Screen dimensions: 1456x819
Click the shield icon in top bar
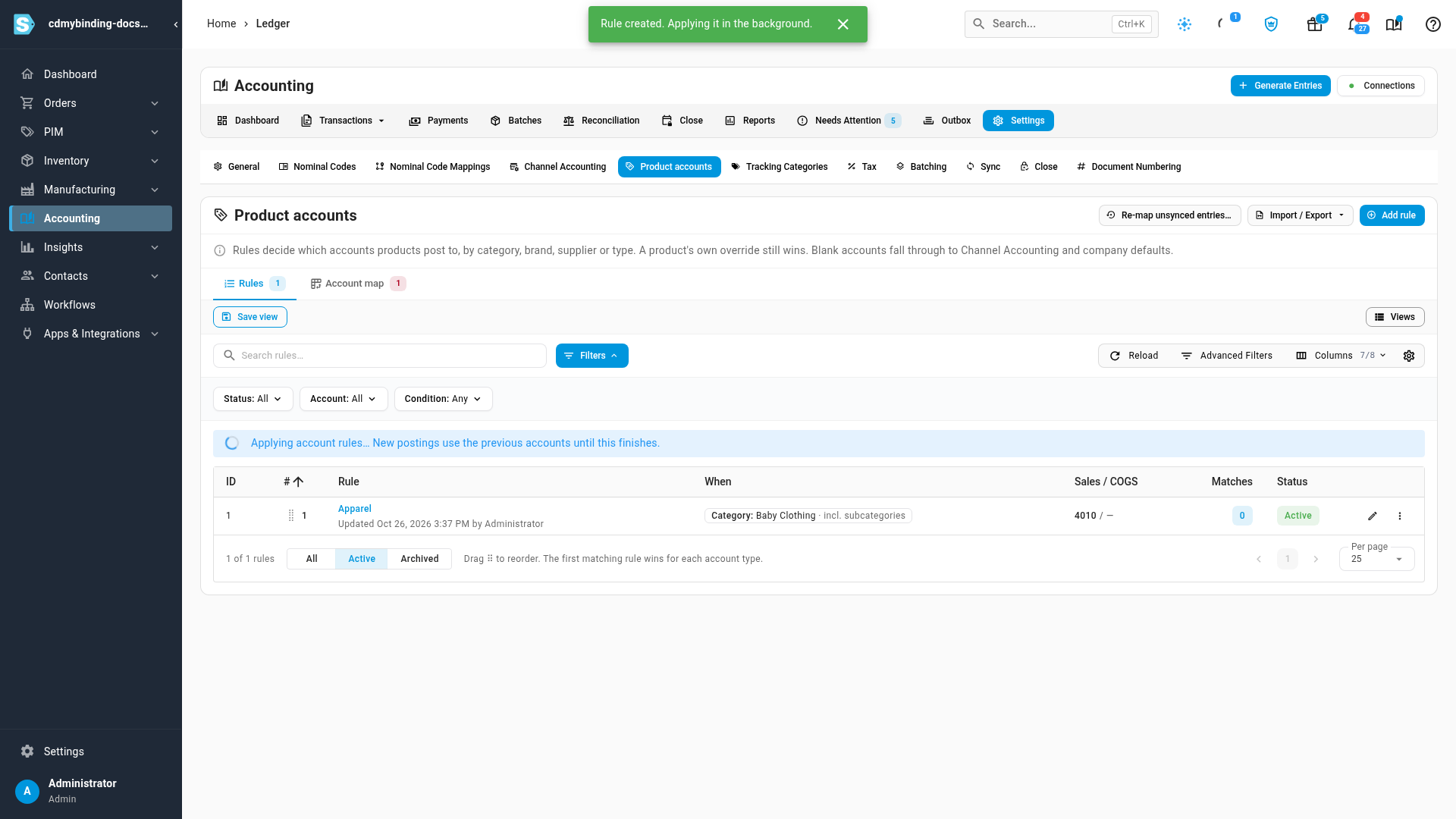pyautogui.click(x=1272, y=24)
